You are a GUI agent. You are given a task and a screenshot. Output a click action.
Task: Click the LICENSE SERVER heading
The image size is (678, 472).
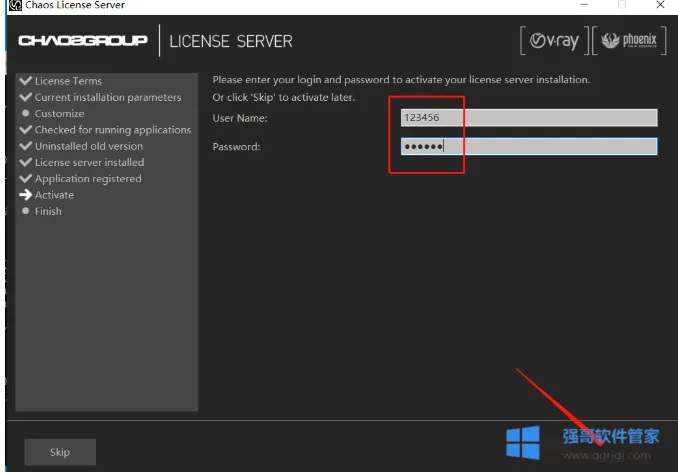[x=231, y=41]
